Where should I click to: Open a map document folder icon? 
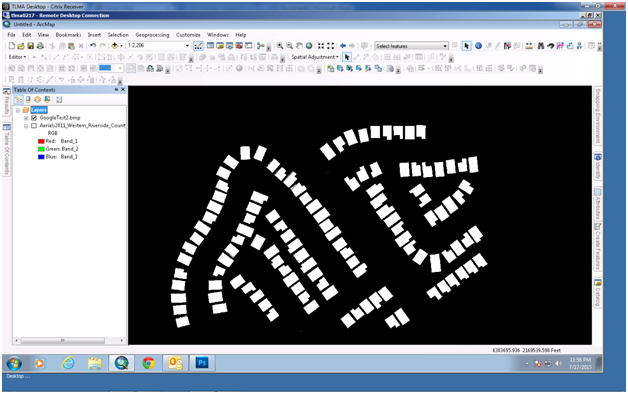[21, 46]
